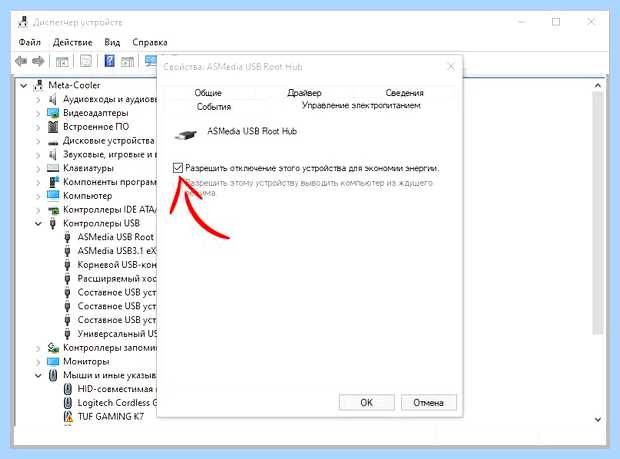Switch to the Драйвер tab

click(x=304, y=93)
